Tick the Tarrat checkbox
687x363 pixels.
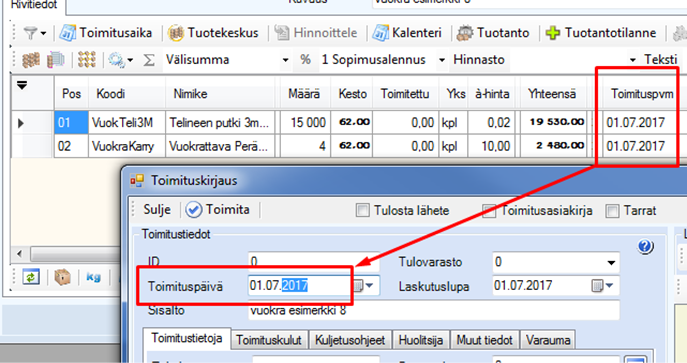[612, 211]
